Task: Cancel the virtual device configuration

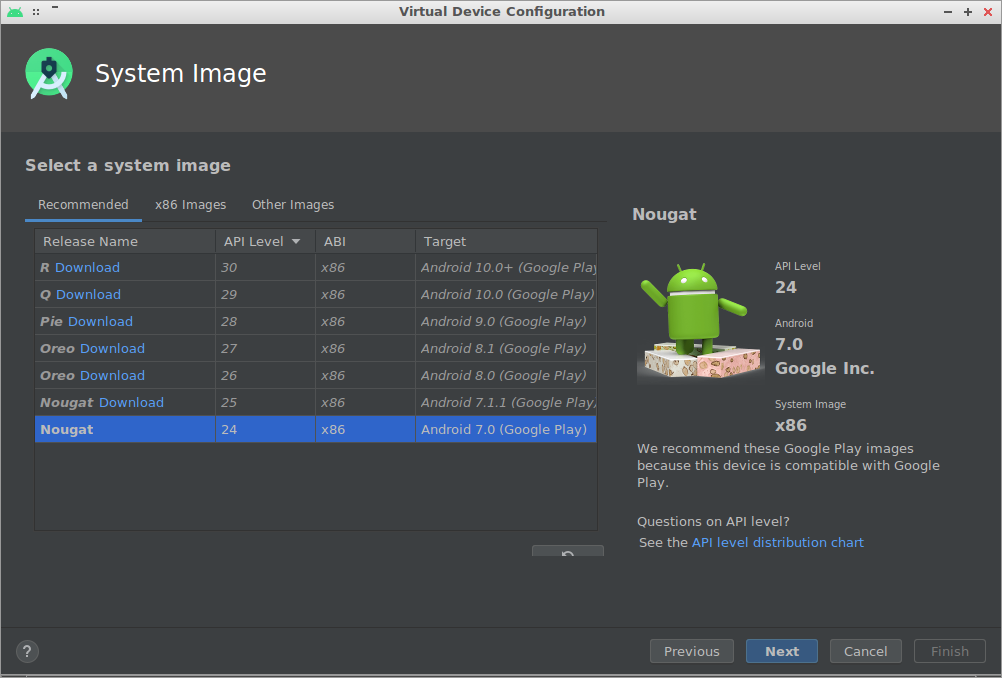Action: 865,651
